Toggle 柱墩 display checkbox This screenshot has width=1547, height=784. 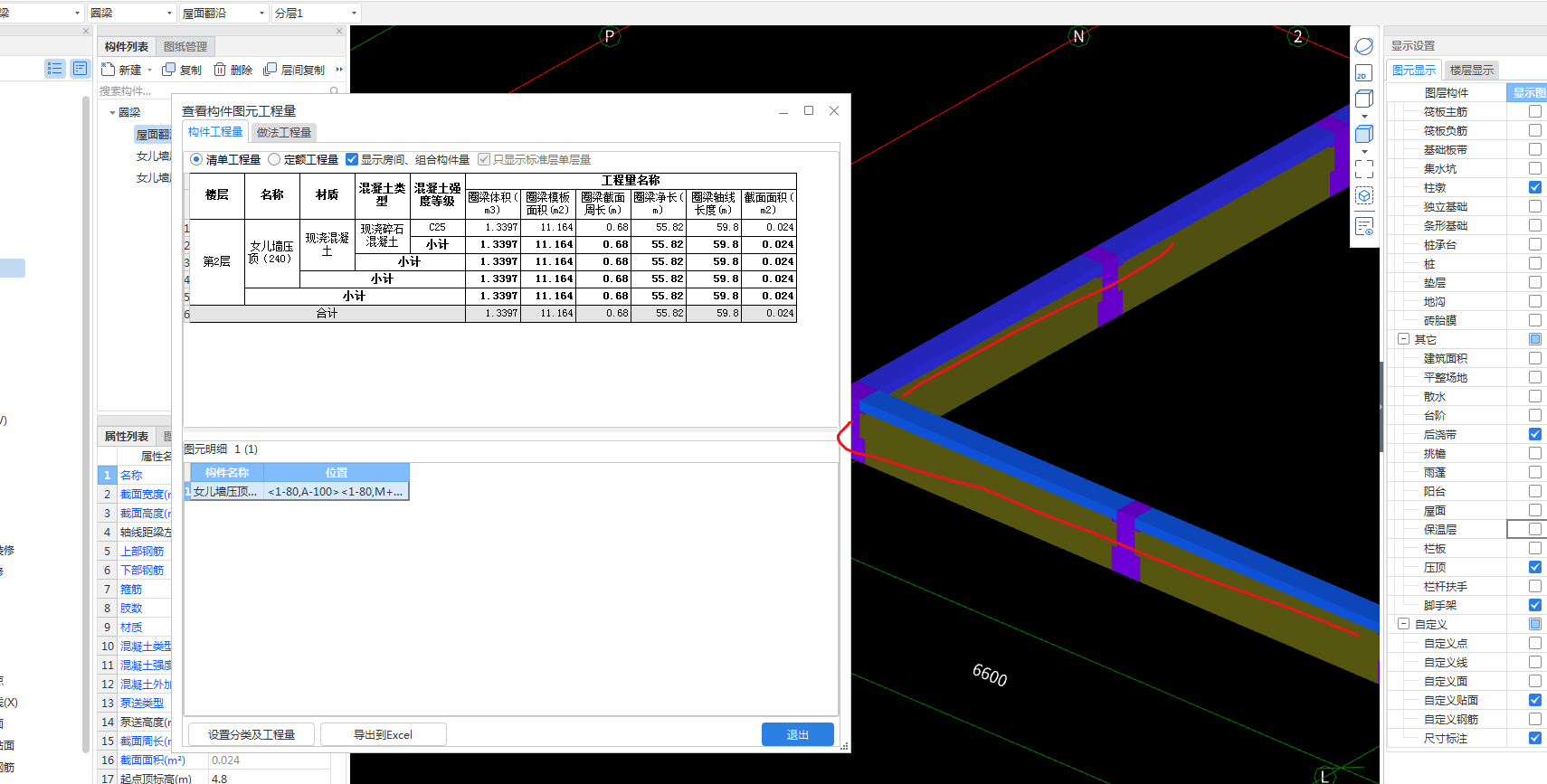pos(1535,187)
